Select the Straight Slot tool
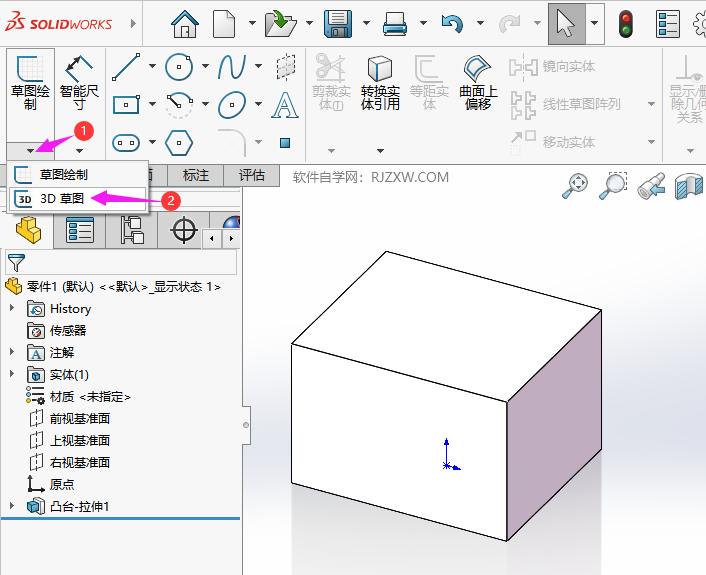706x575 pixels. [126, 143]
